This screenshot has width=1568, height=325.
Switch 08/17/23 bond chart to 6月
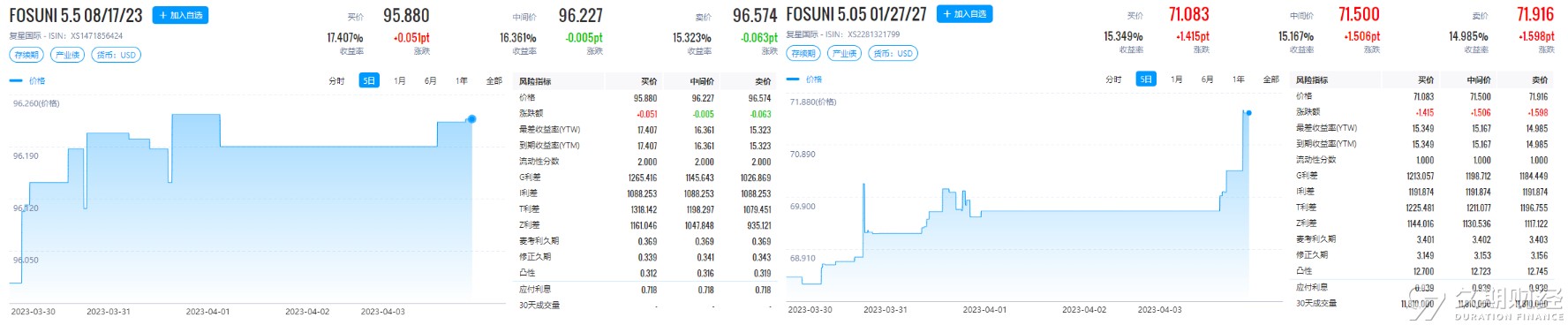pos(431,80)
